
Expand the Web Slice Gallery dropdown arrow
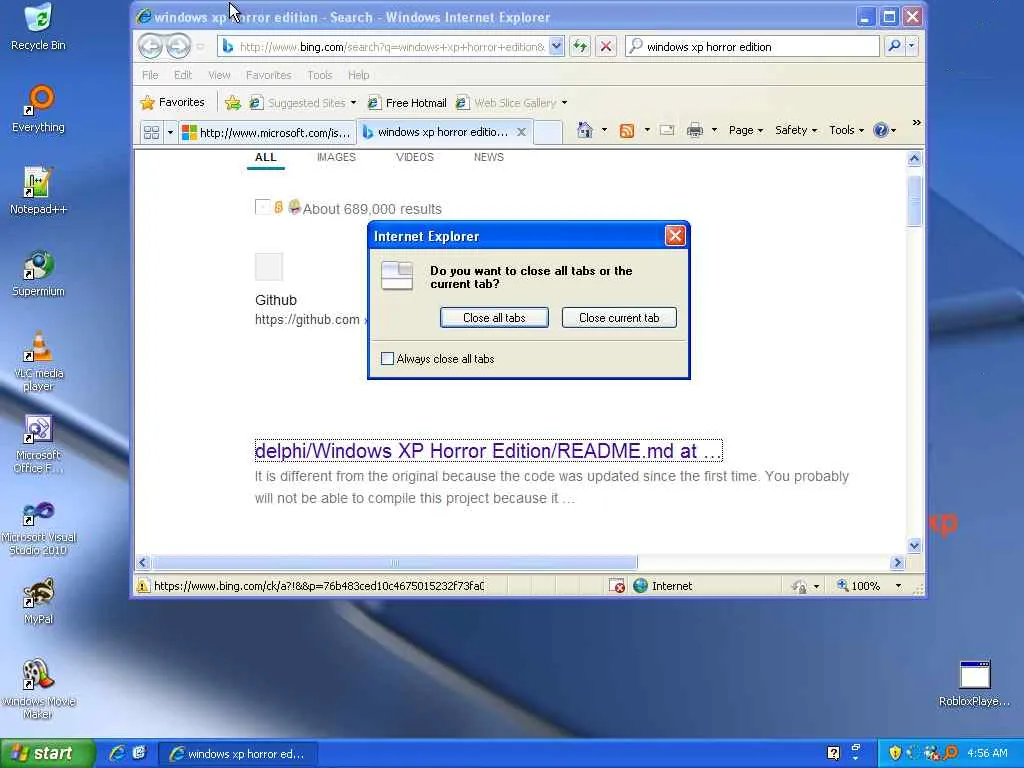pos(564,103)
